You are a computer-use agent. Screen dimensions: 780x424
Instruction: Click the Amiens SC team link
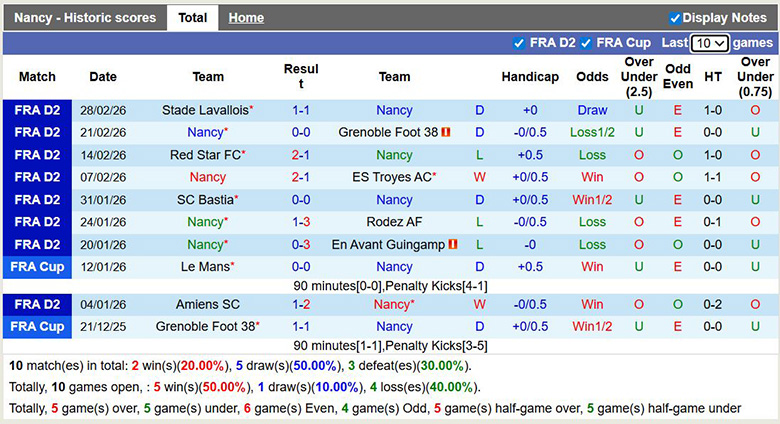[208, 304]
